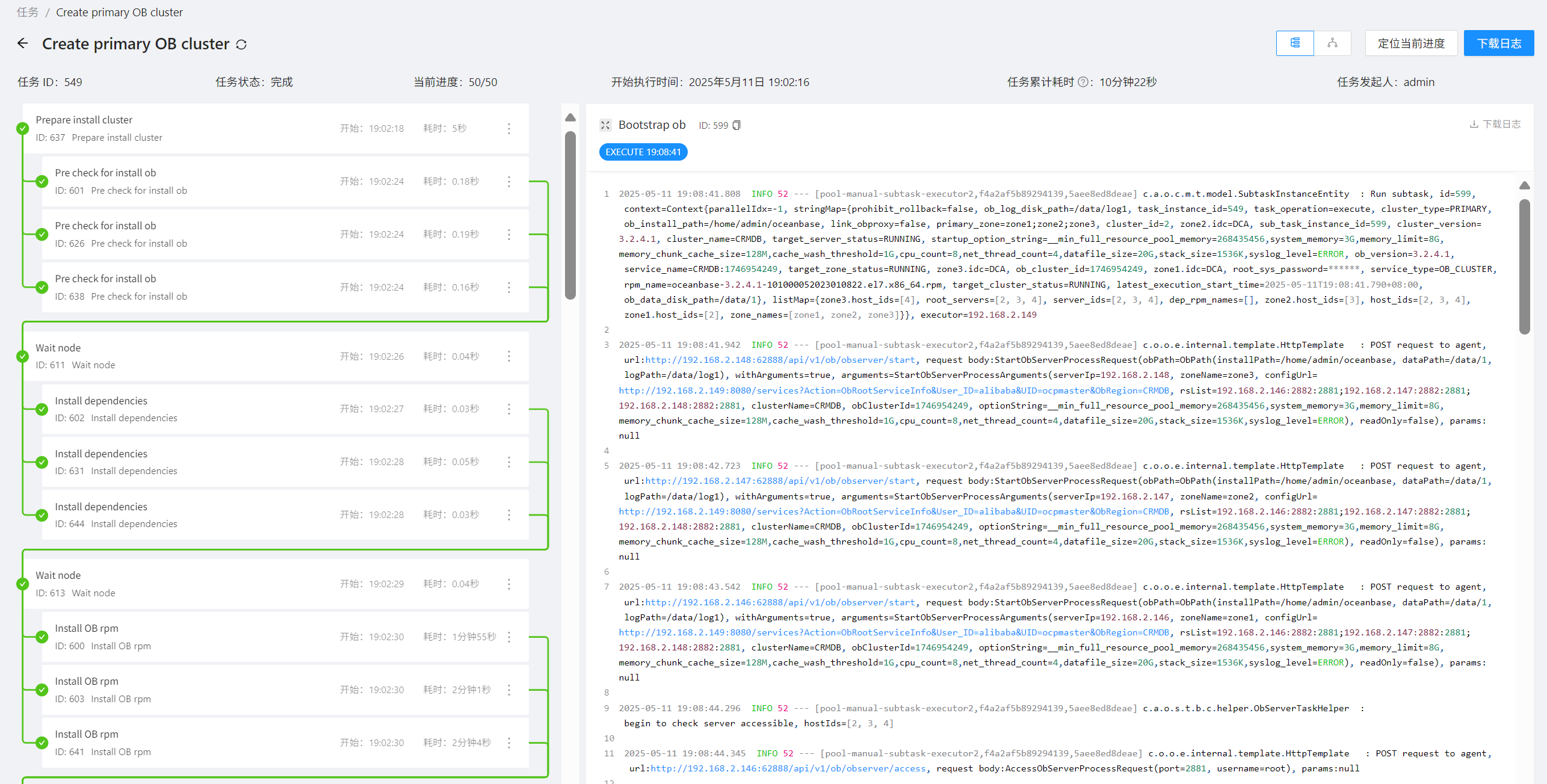
Task: Collapse the subtask tree panel
Action: (x=570, y=117)
